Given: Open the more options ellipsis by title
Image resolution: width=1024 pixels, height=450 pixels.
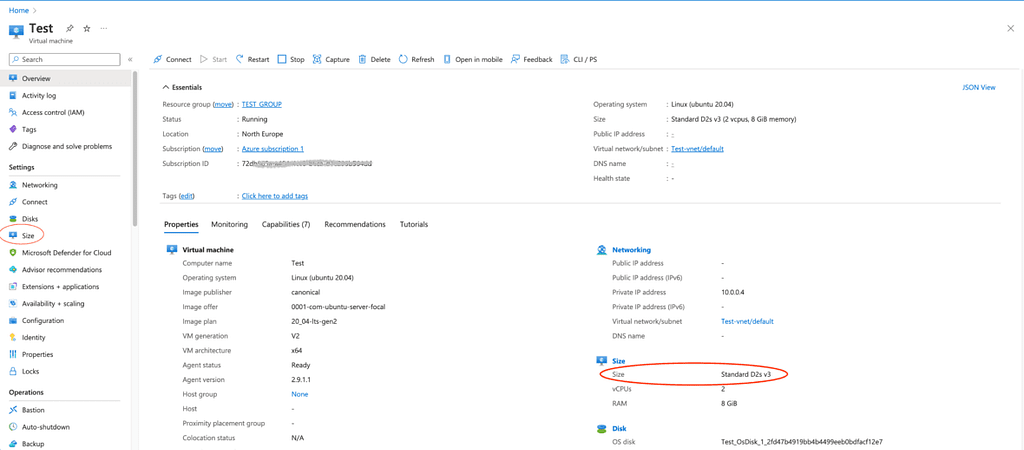Looking at the screenshot, I should coord(104,29).
